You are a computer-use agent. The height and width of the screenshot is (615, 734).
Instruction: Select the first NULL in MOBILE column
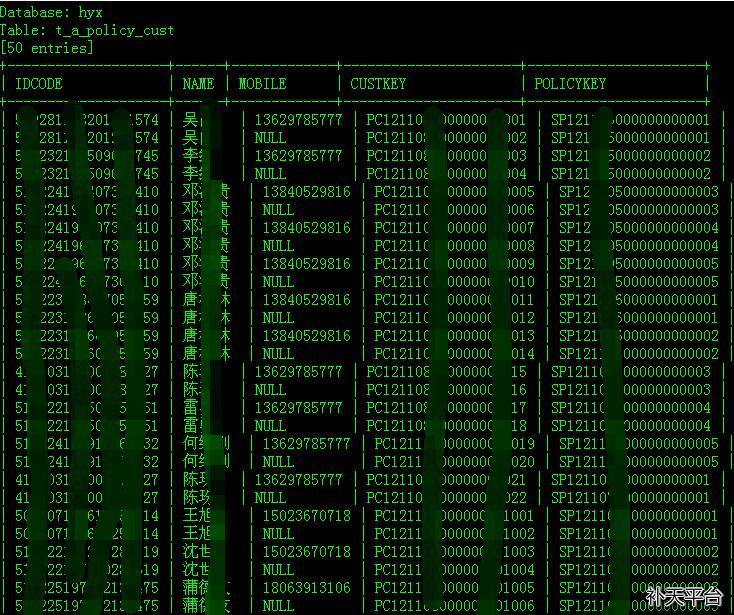(270, 138)
